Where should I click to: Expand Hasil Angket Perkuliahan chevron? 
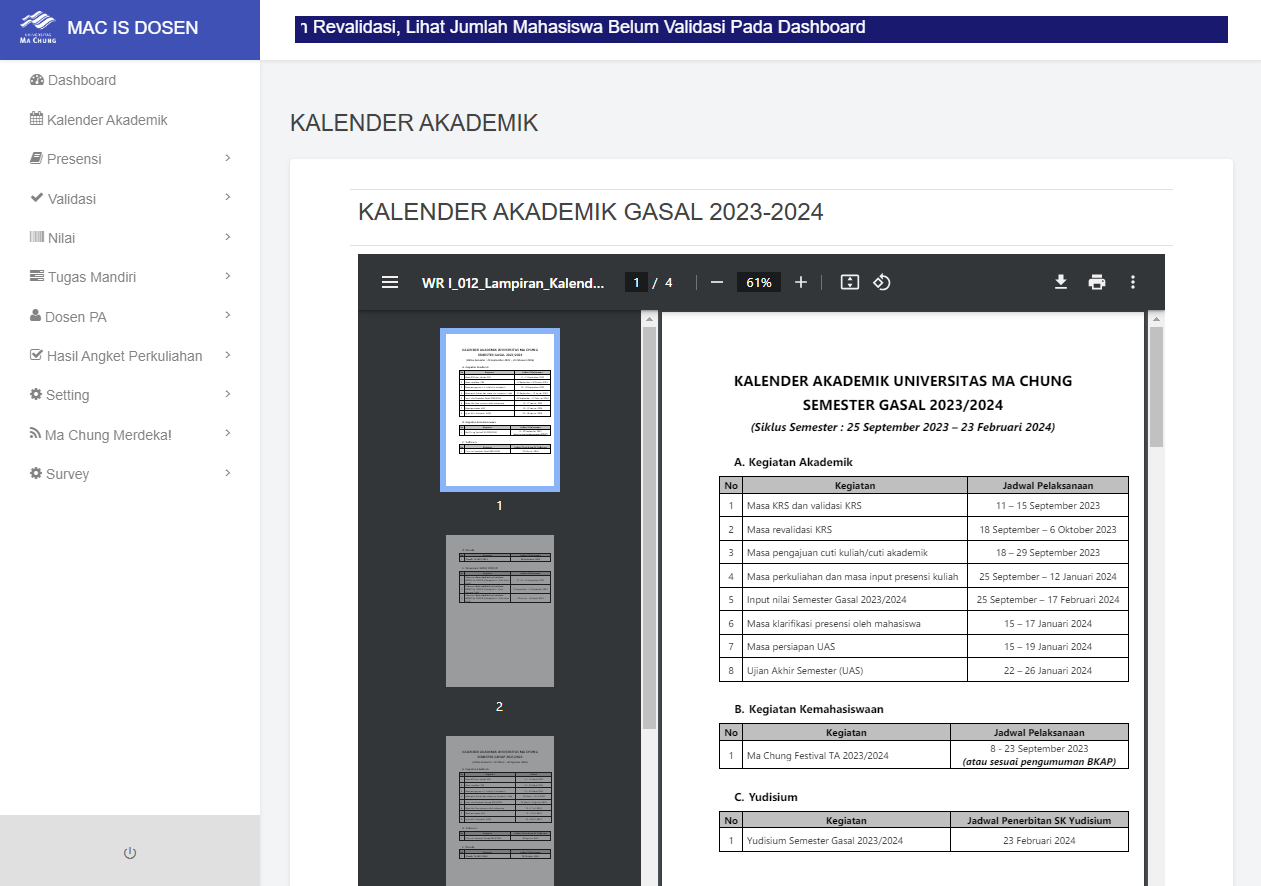[228, 355]
